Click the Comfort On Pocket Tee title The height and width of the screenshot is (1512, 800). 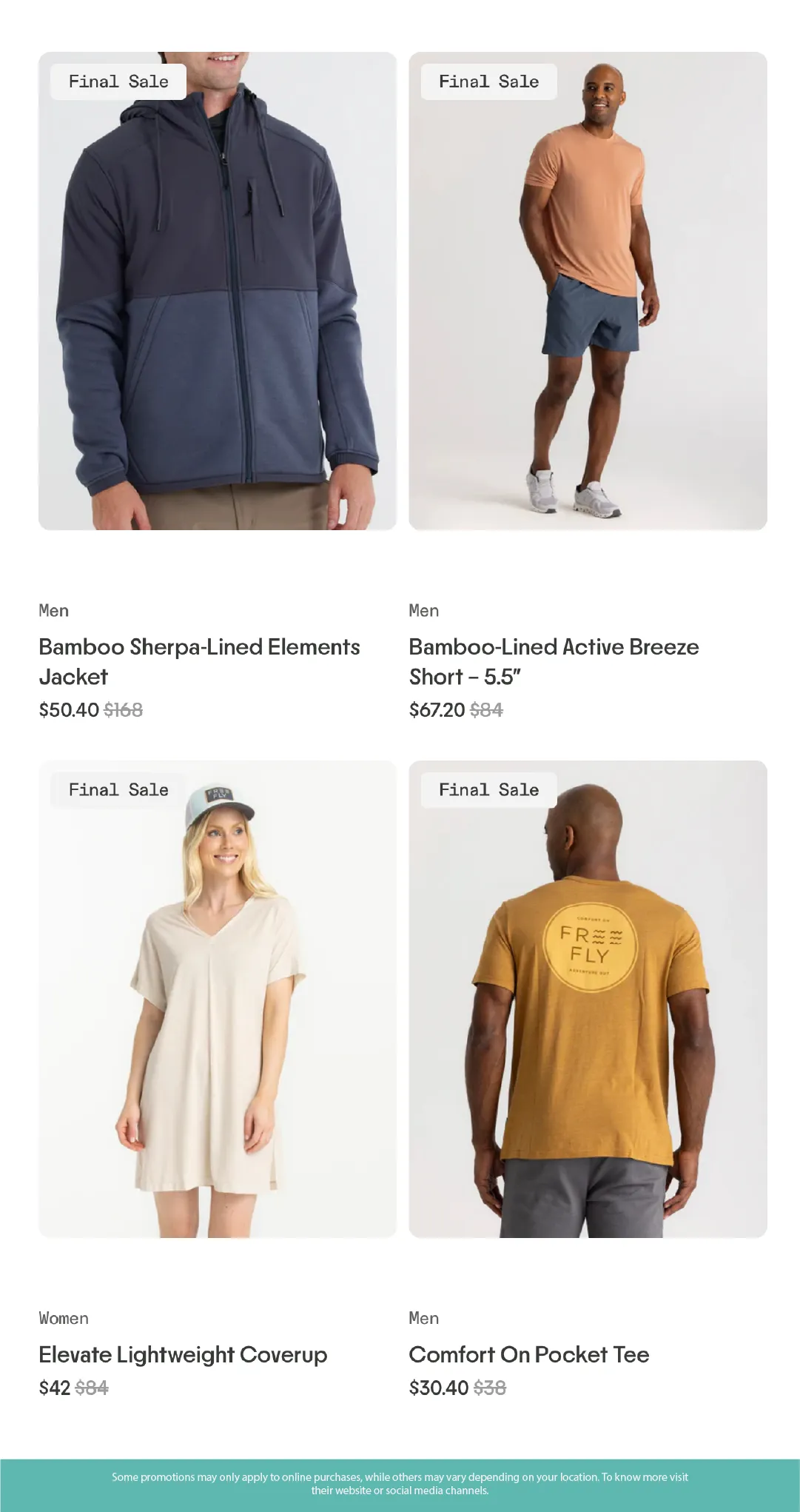click(x=529, y=1354)
